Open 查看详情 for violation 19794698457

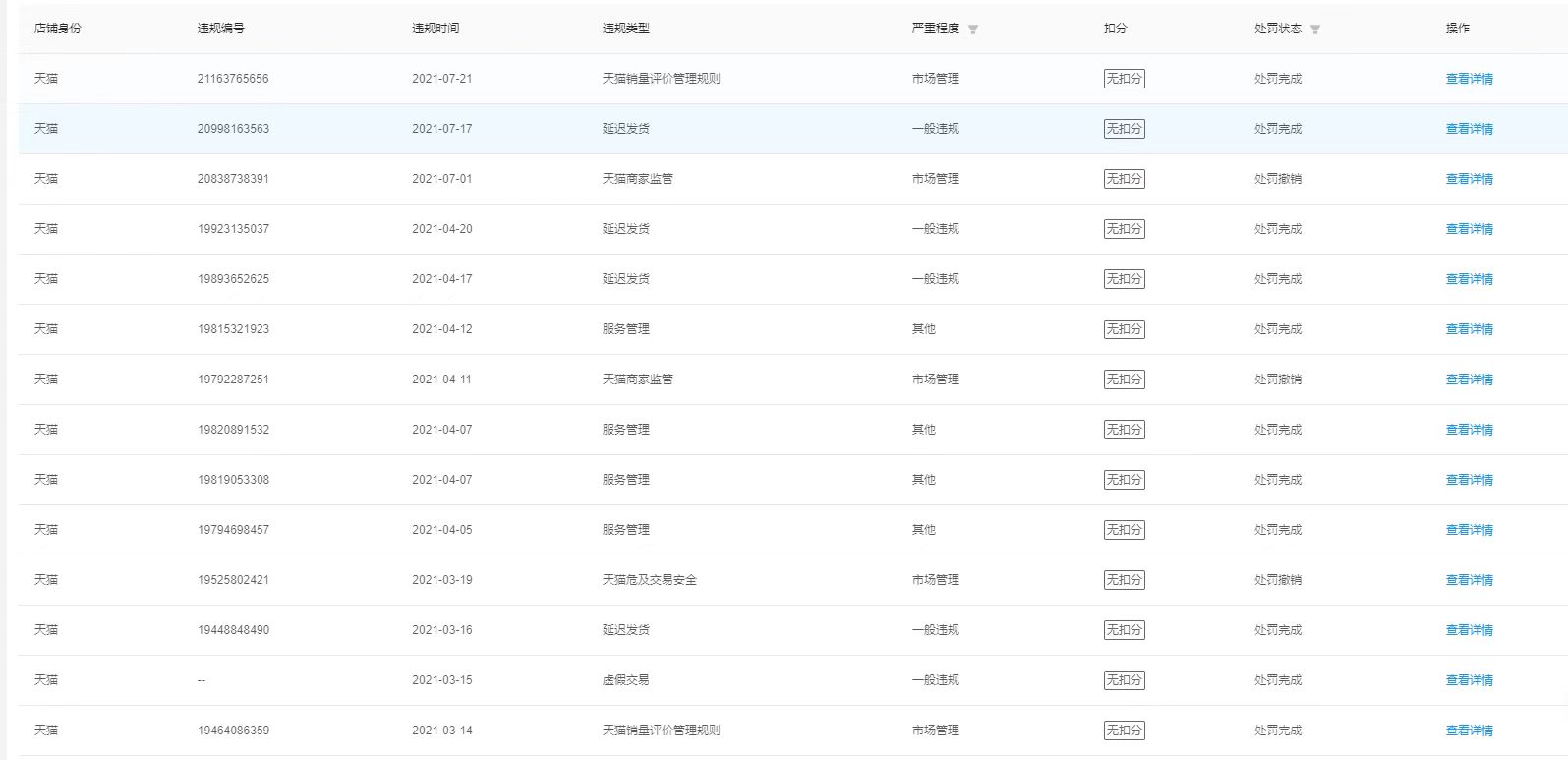1469,530
